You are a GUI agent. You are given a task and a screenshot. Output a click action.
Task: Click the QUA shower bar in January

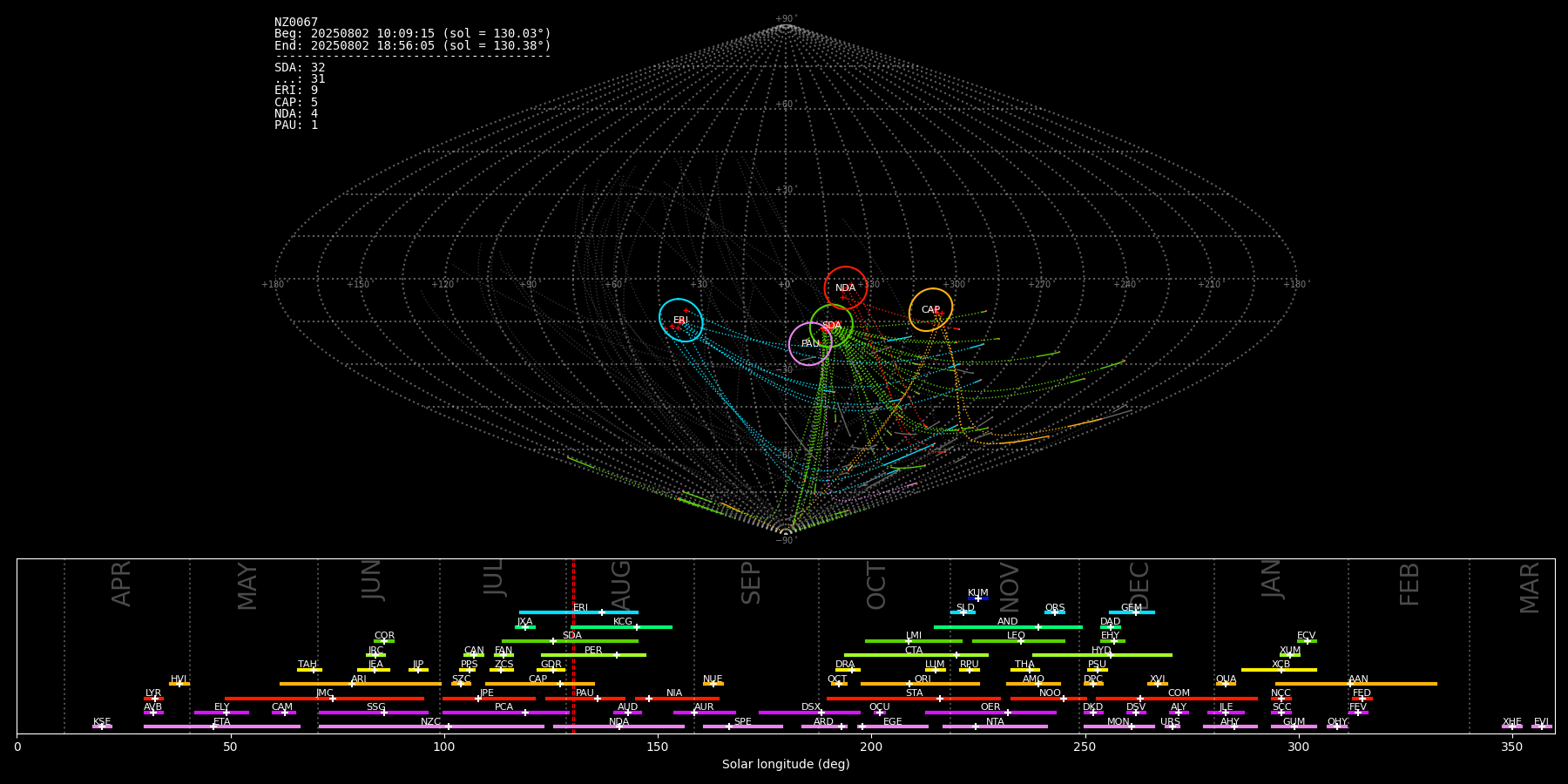(1226, 684)
